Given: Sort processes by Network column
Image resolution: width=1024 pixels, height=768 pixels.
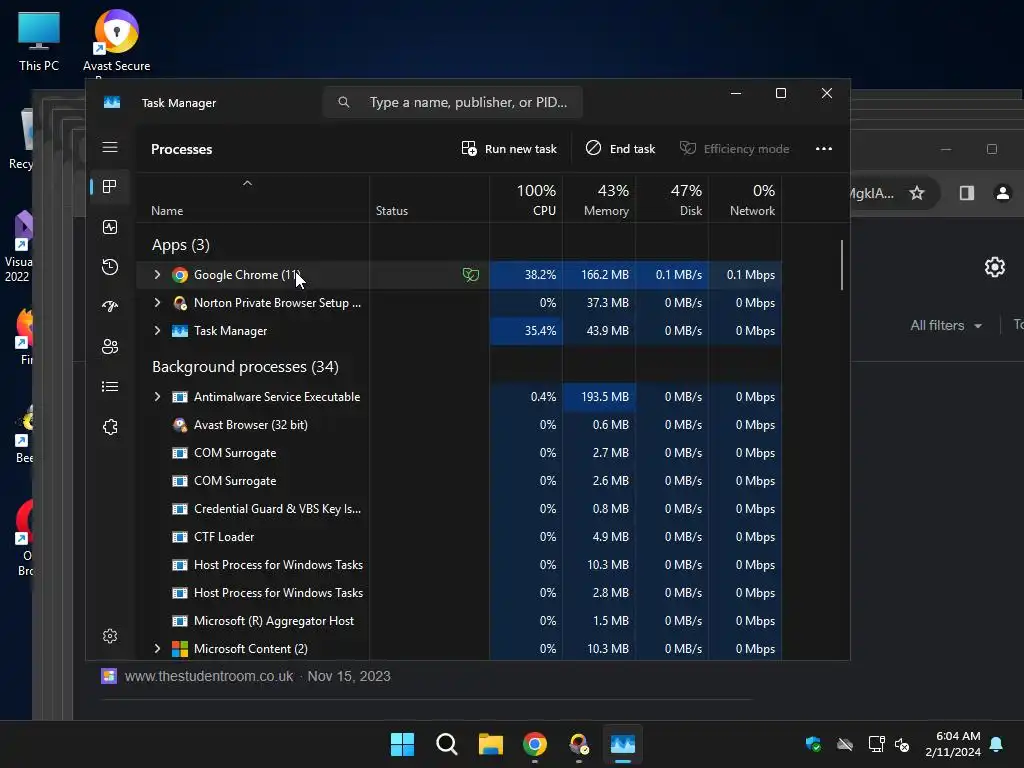Looking at the screenshot, I should pos(745,200).
